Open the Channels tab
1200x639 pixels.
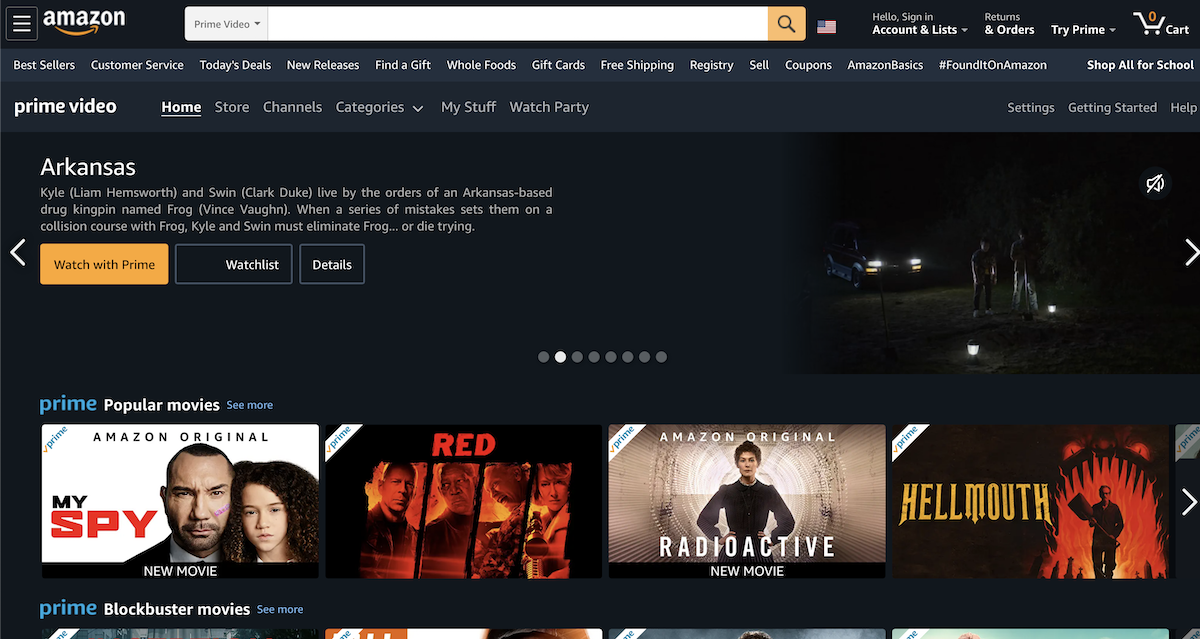coord(292,107)
